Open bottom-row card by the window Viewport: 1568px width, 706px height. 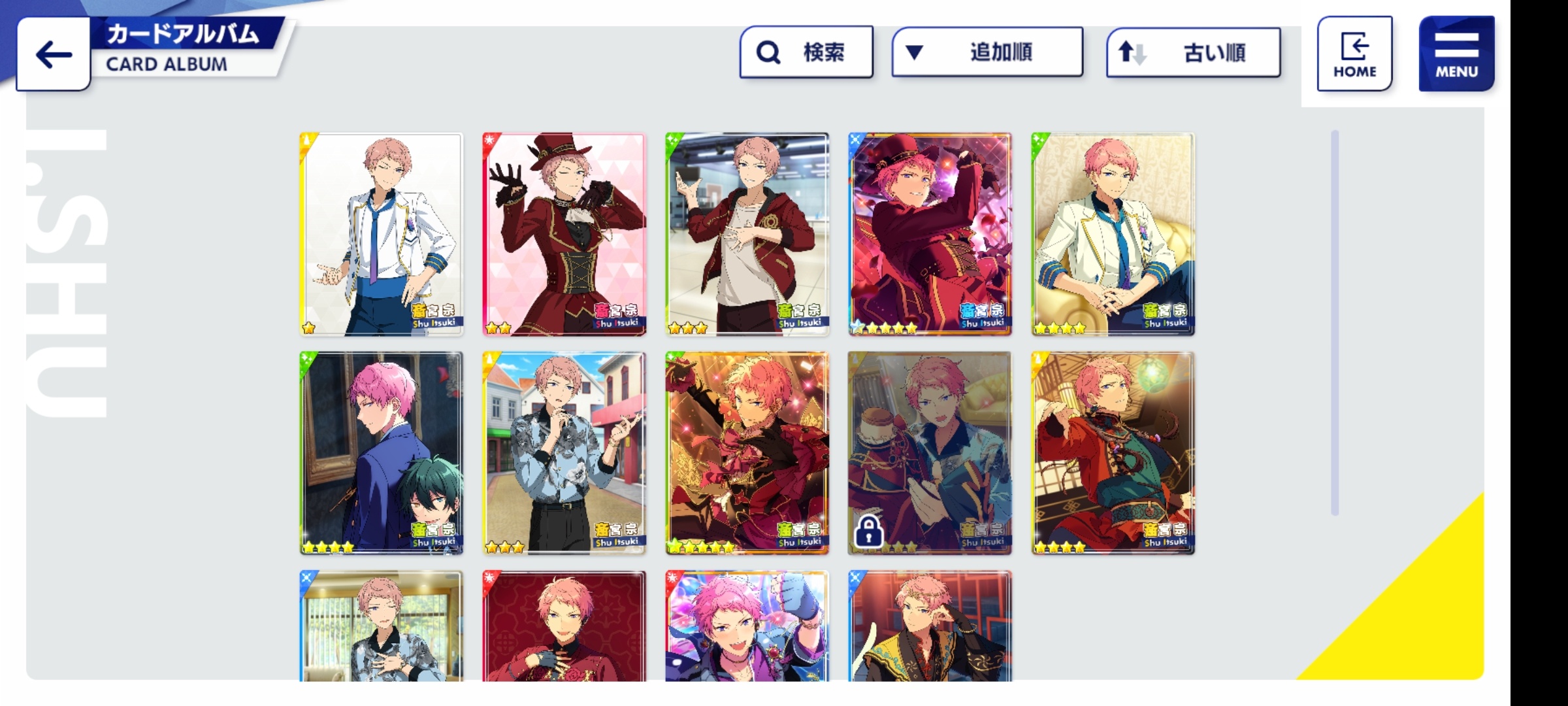click(382, 626)
